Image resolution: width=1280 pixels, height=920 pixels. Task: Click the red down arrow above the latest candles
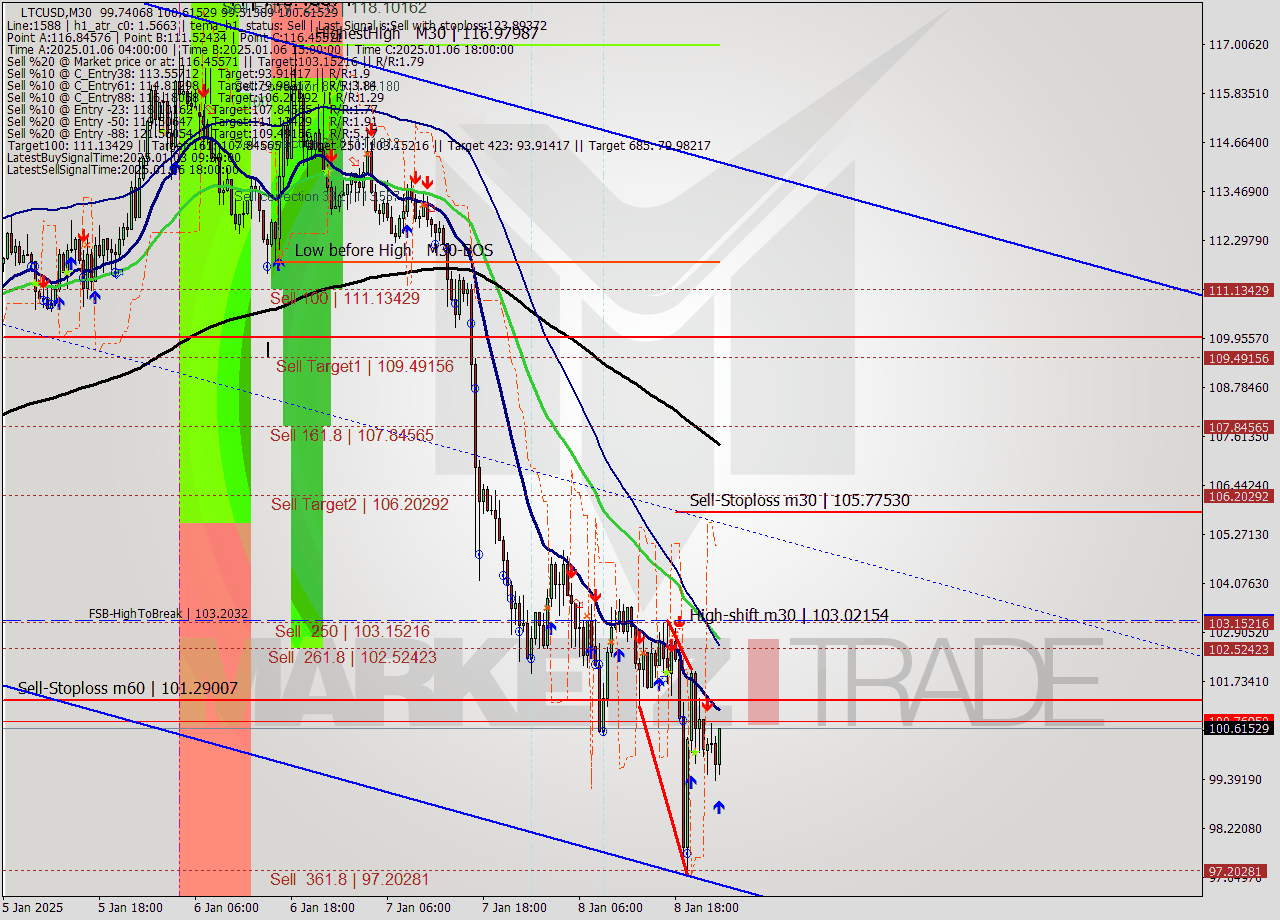click(x=707, y=706)
